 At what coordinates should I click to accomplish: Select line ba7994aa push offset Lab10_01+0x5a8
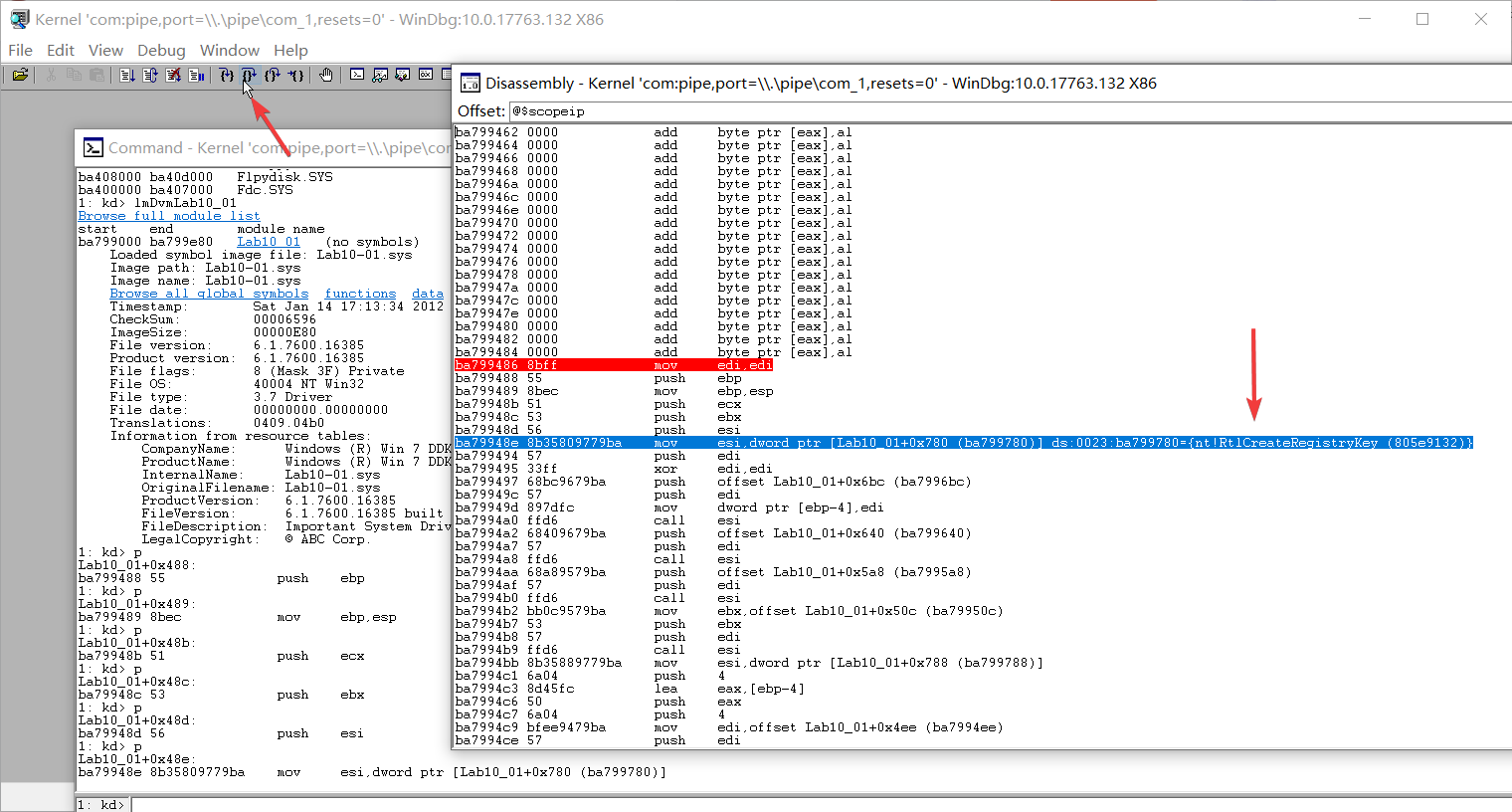(713, 572)
